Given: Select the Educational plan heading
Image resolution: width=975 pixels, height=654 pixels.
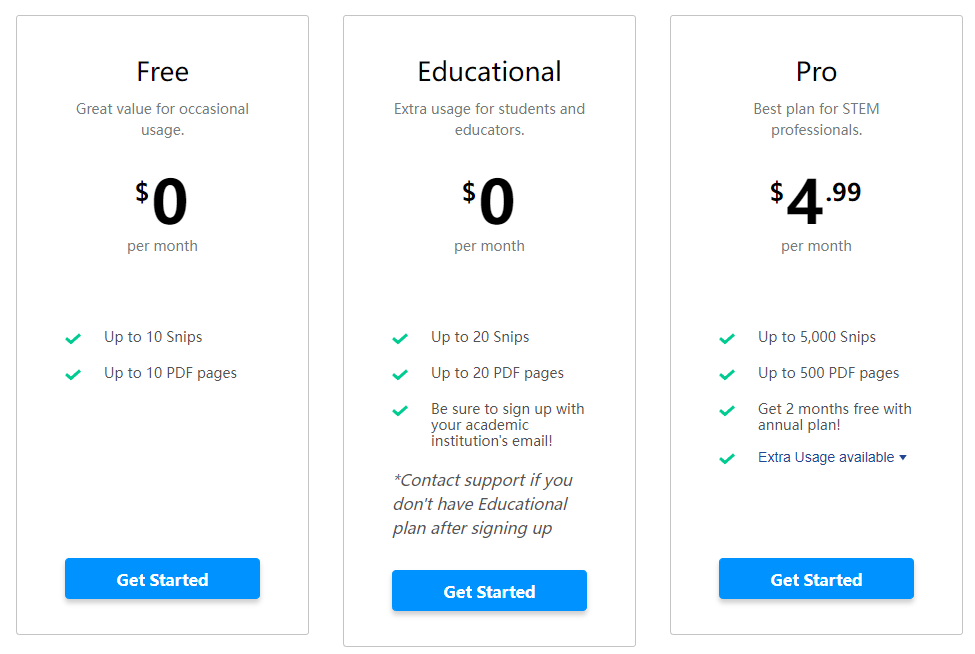Looking at the screenshot, I should (x=489, y=72).
